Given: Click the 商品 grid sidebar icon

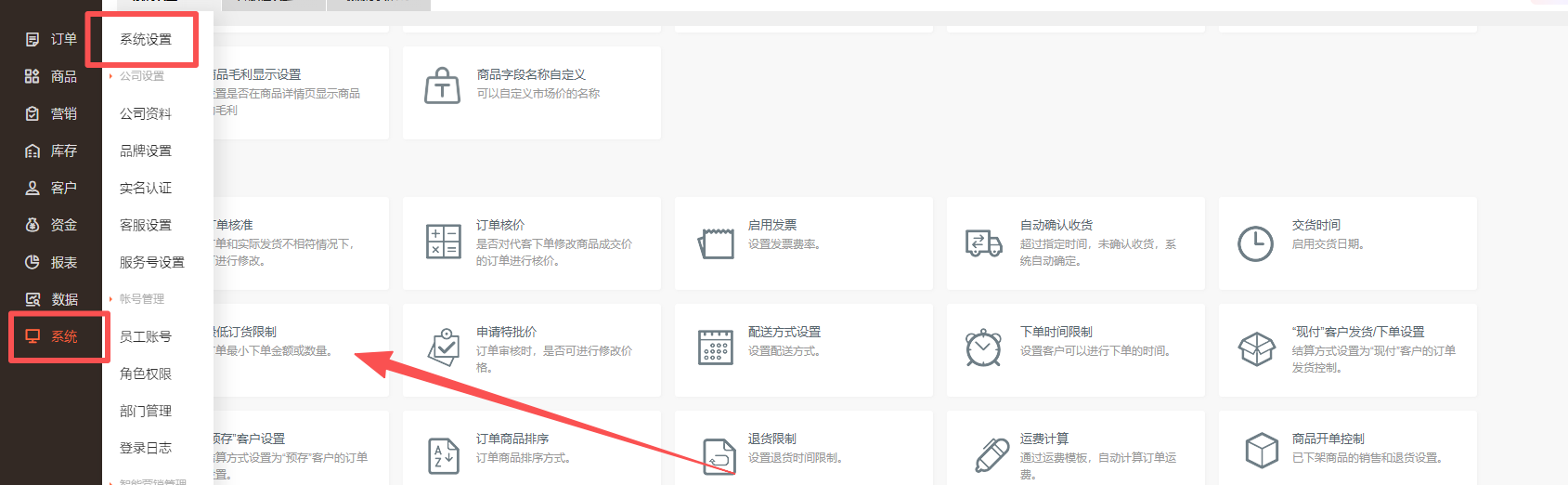Looking at the screenshot, I should coord(32,76).
